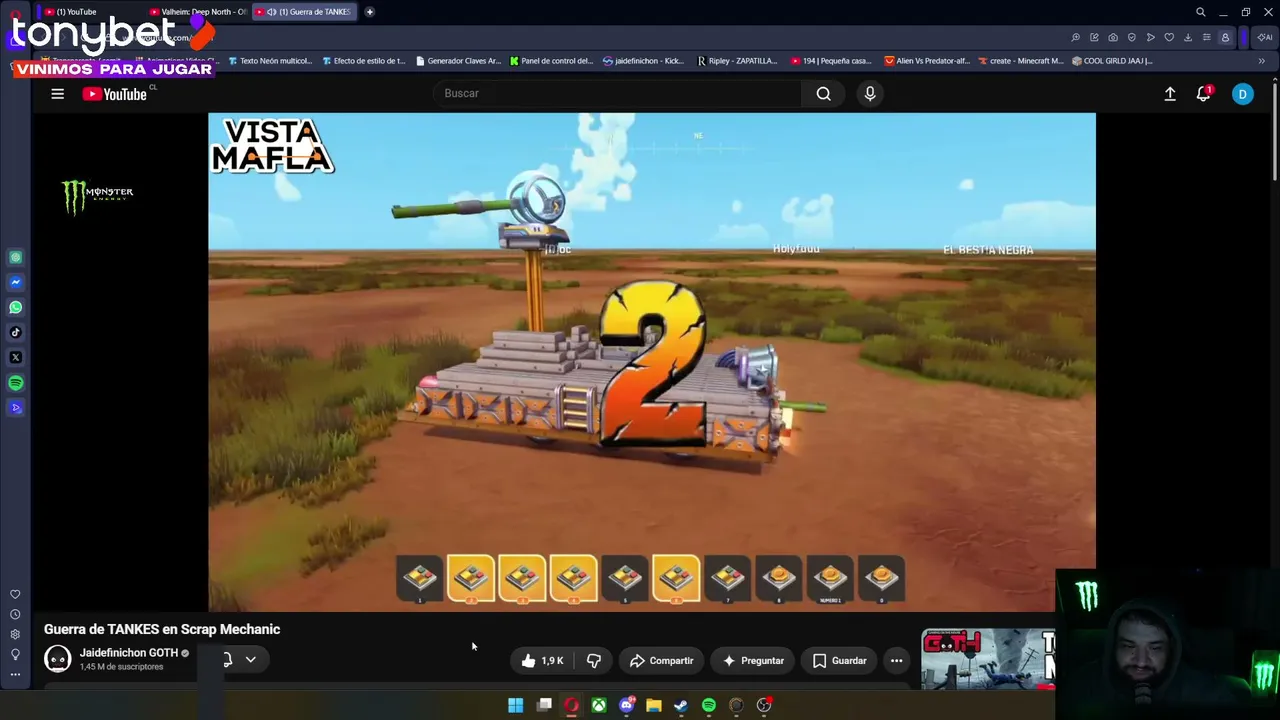
Task: Click the Compartir share button
Action: pyautogui.click(x=661, y=661)
